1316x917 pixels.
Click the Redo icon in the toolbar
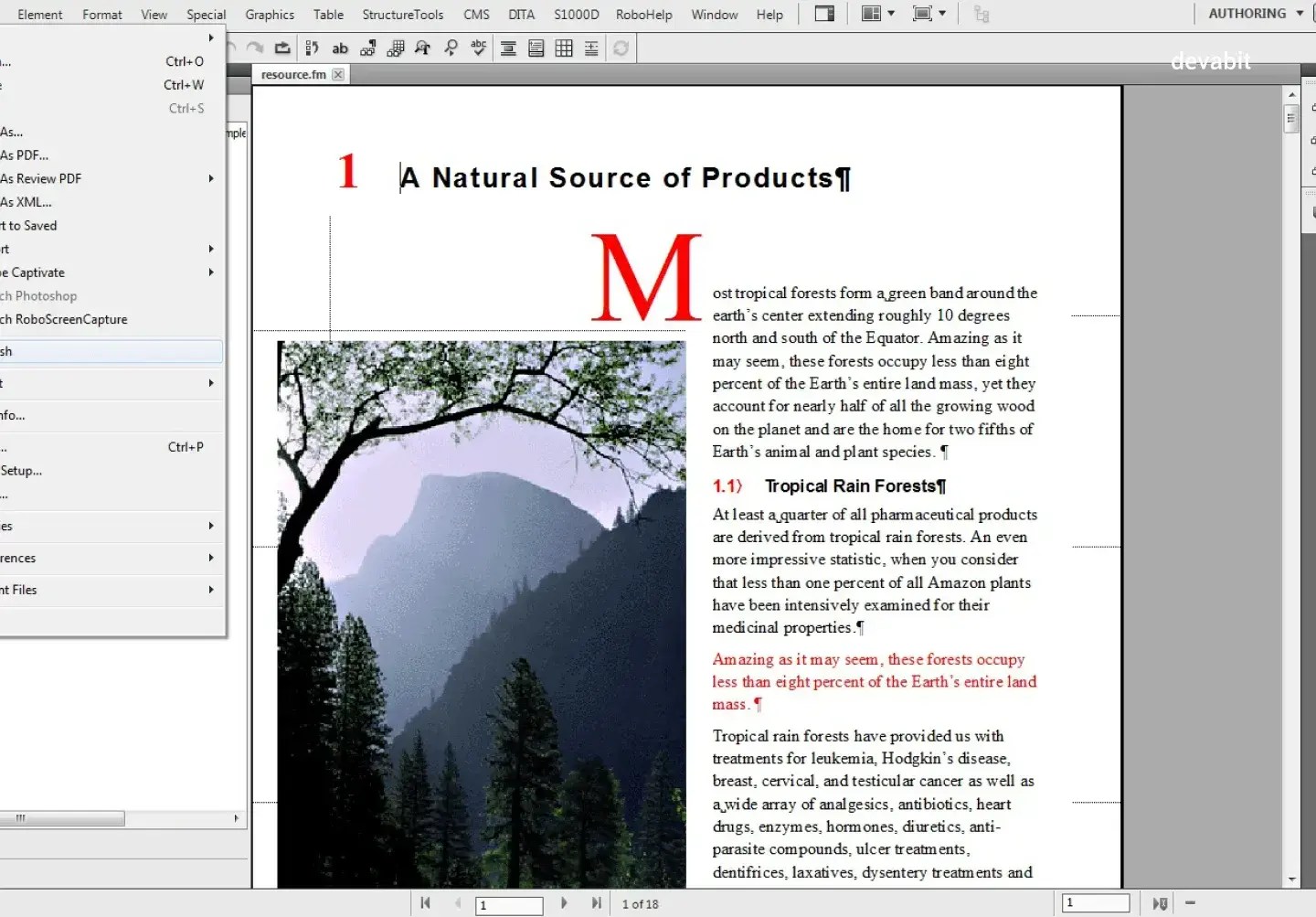point(255,48)
